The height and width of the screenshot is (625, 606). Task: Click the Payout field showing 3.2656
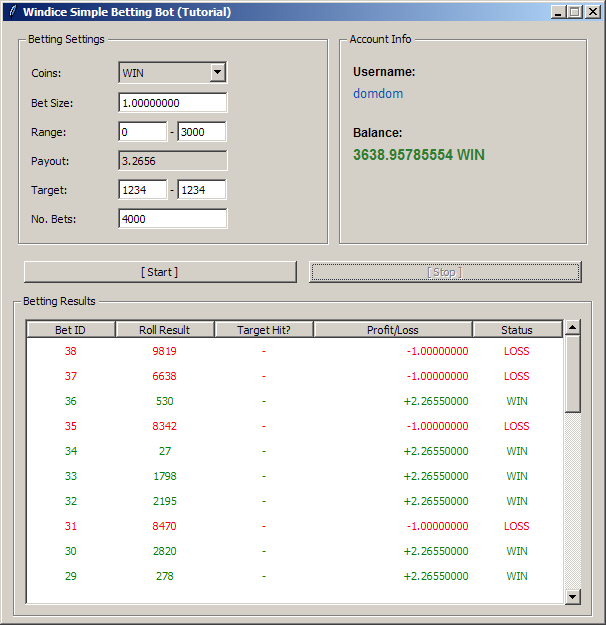click(x=173, y=161)
